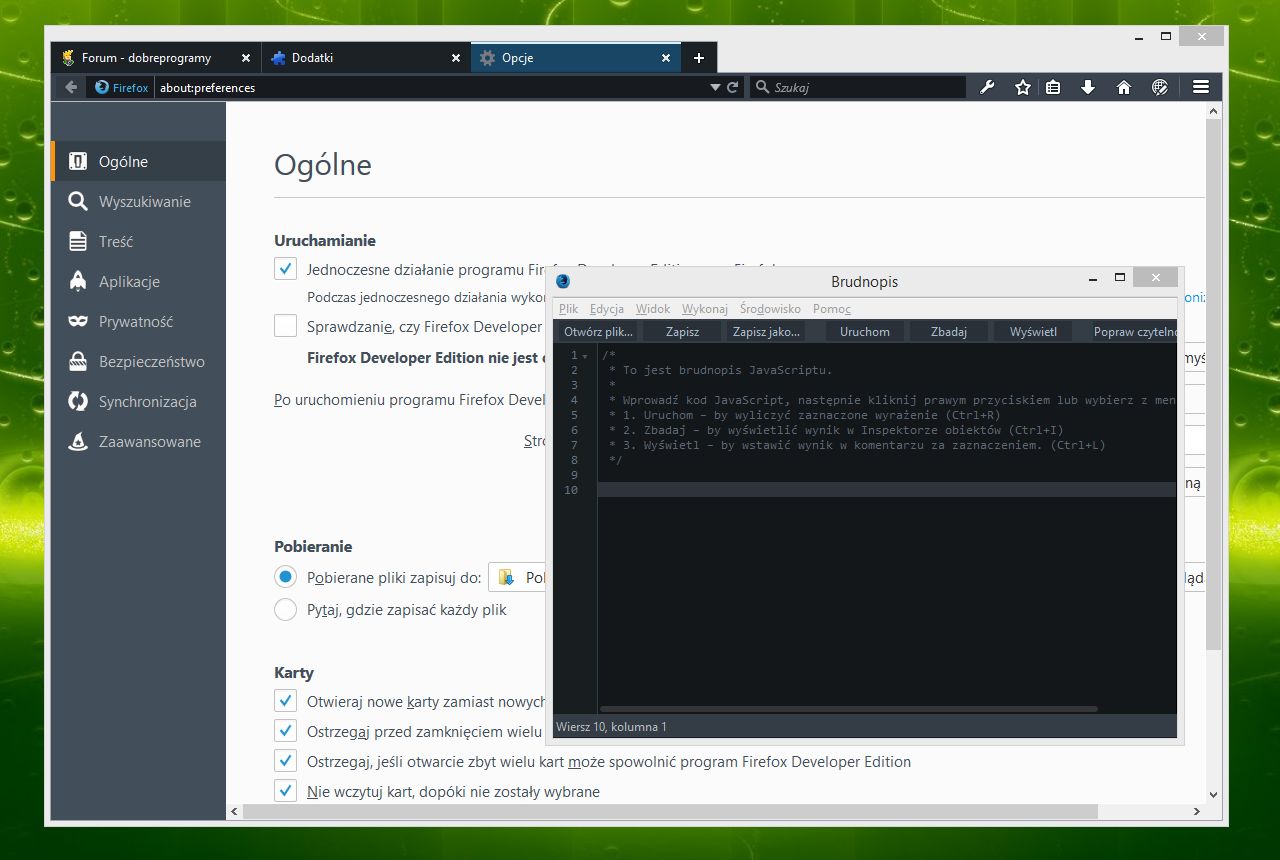
Task: Click scroll-left arrow at page bottom
Action: pyautogui.click(x=235, y=811)
